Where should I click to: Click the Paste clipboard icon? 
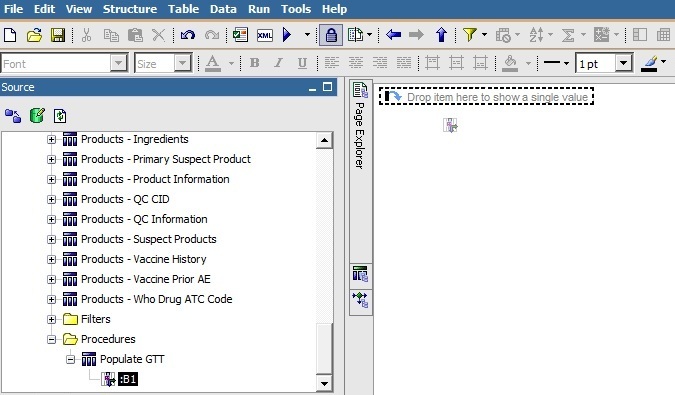tap(135, 35)
